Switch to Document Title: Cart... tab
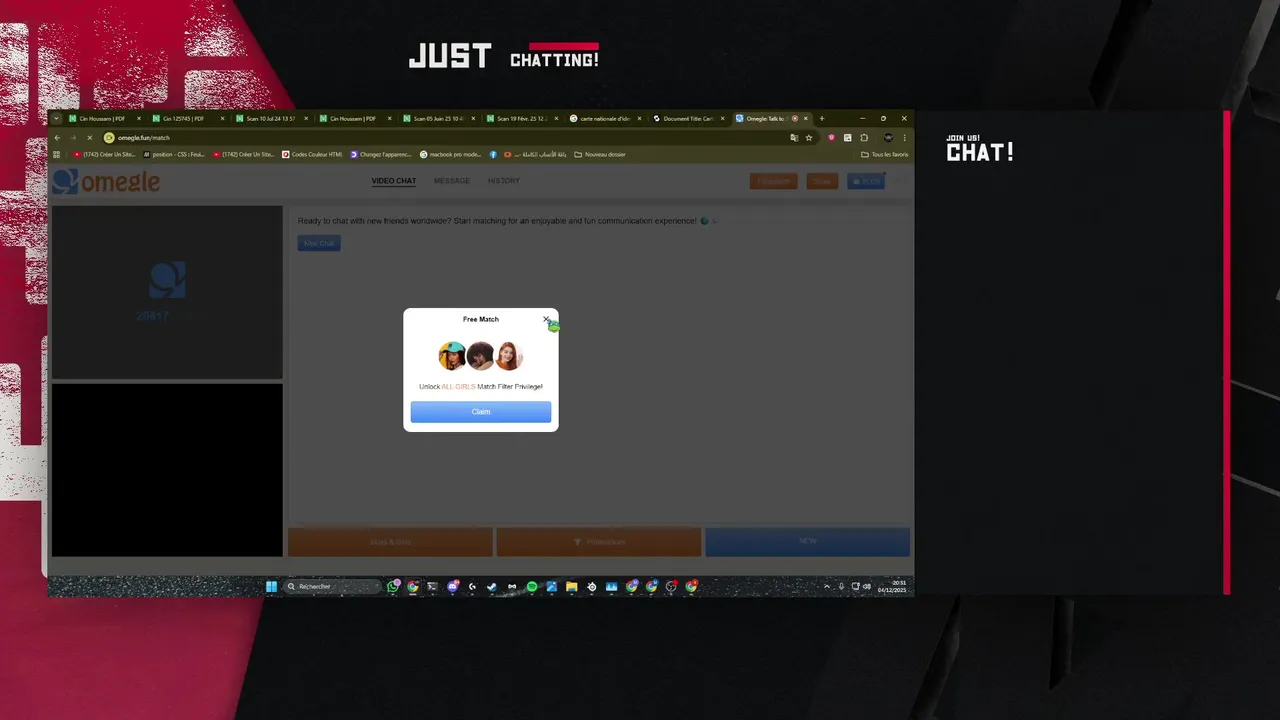Viewport: 1280px width, 720px height. 687,119
